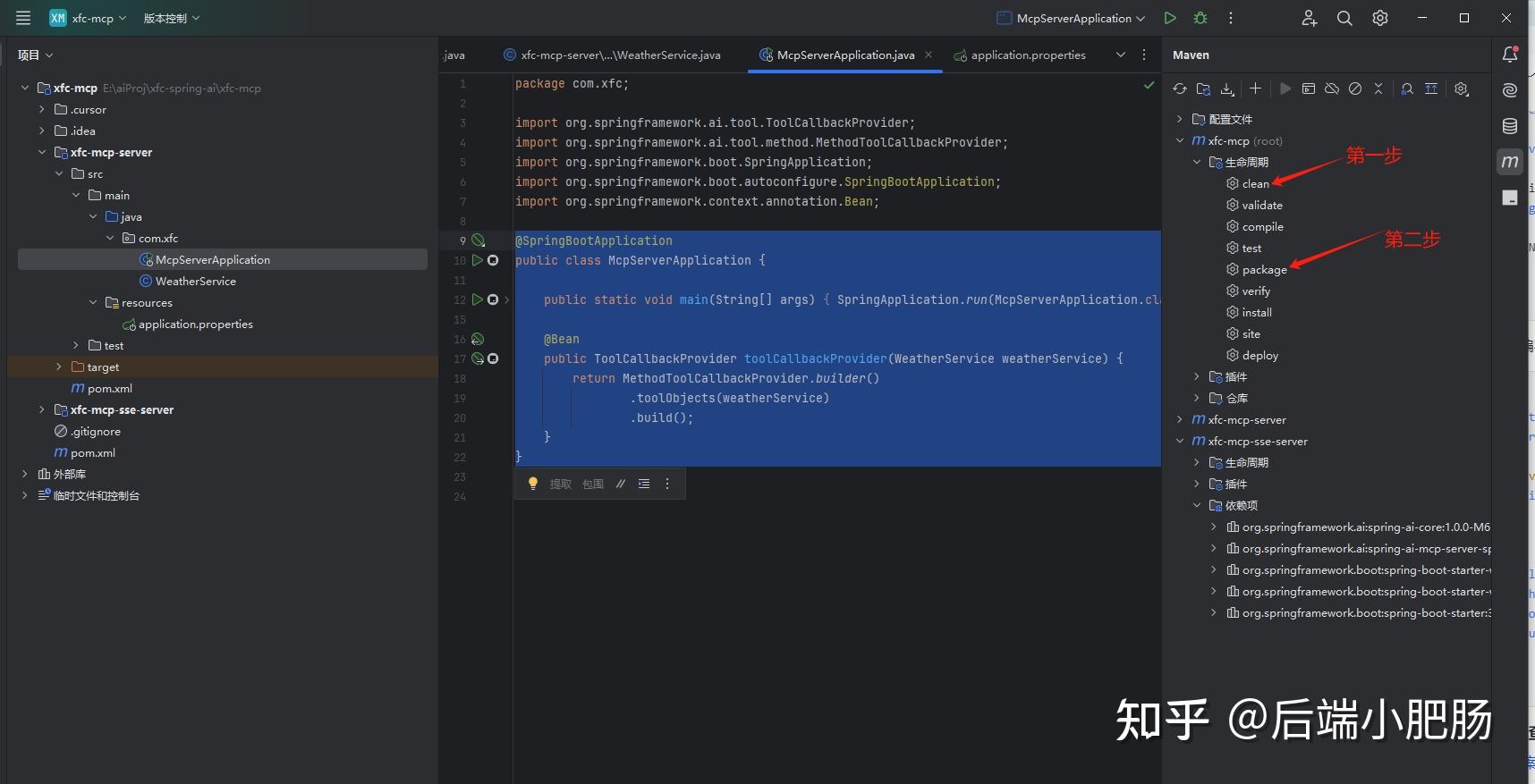The image size is (1535, 784).
Task: Open Maven settings gear icon
Action: (x=1461, y=89)
